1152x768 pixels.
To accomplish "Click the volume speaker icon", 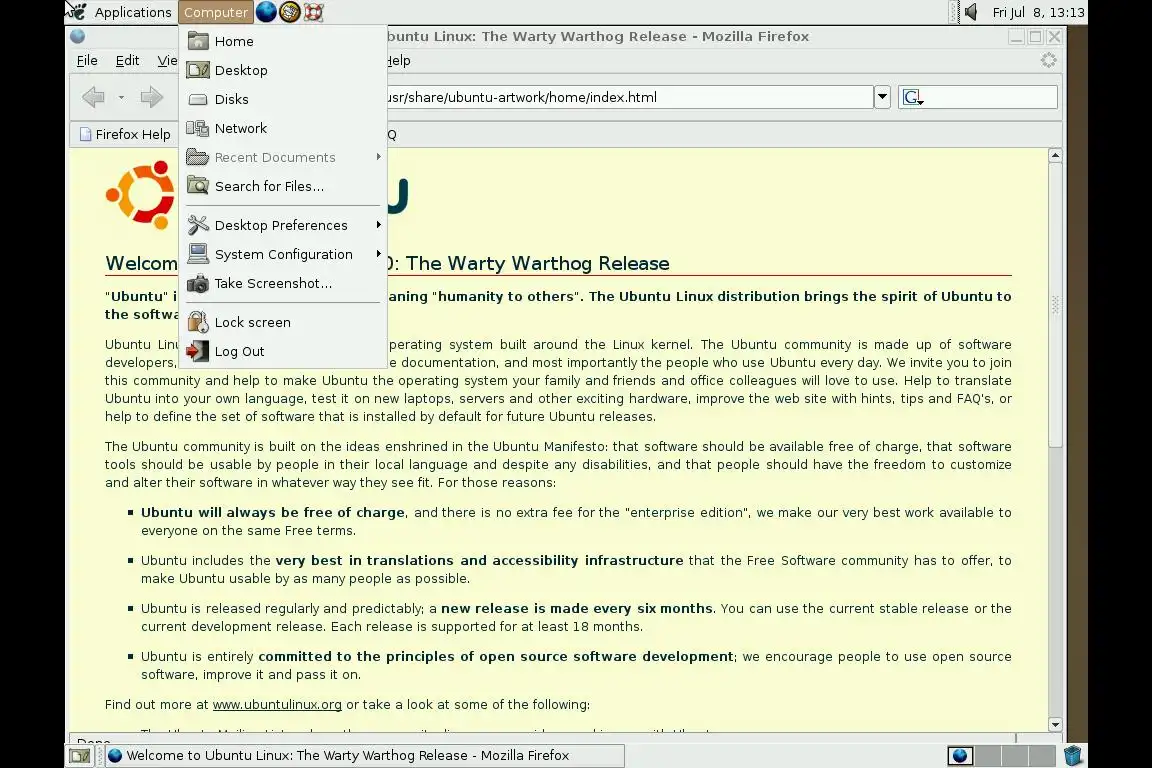I will (971, 12).
